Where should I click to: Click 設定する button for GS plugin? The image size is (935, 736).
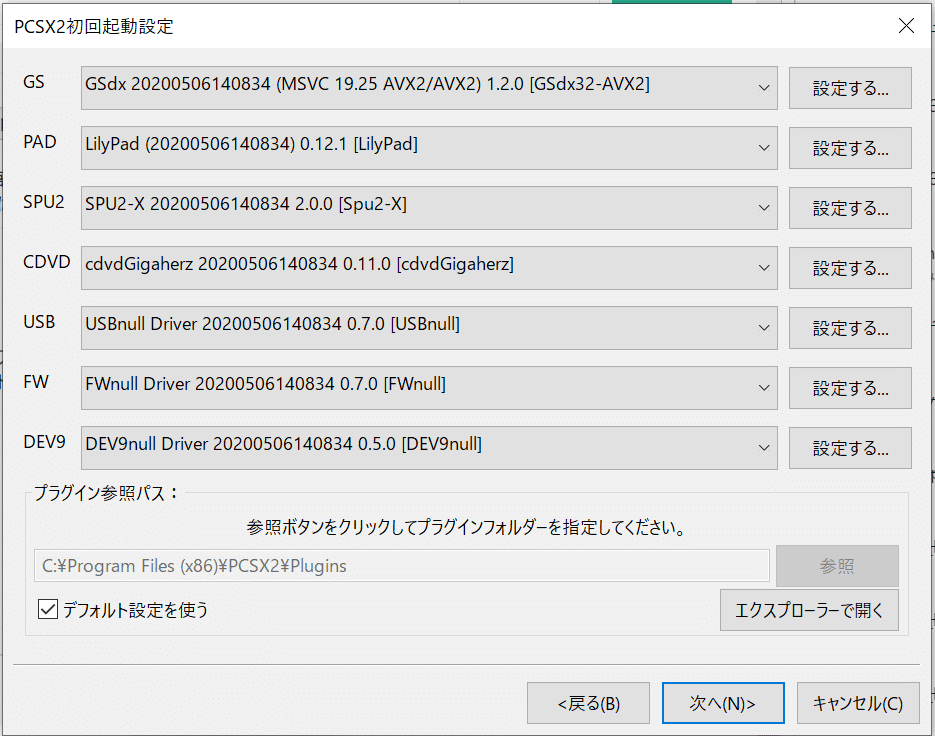coord(850,88)
